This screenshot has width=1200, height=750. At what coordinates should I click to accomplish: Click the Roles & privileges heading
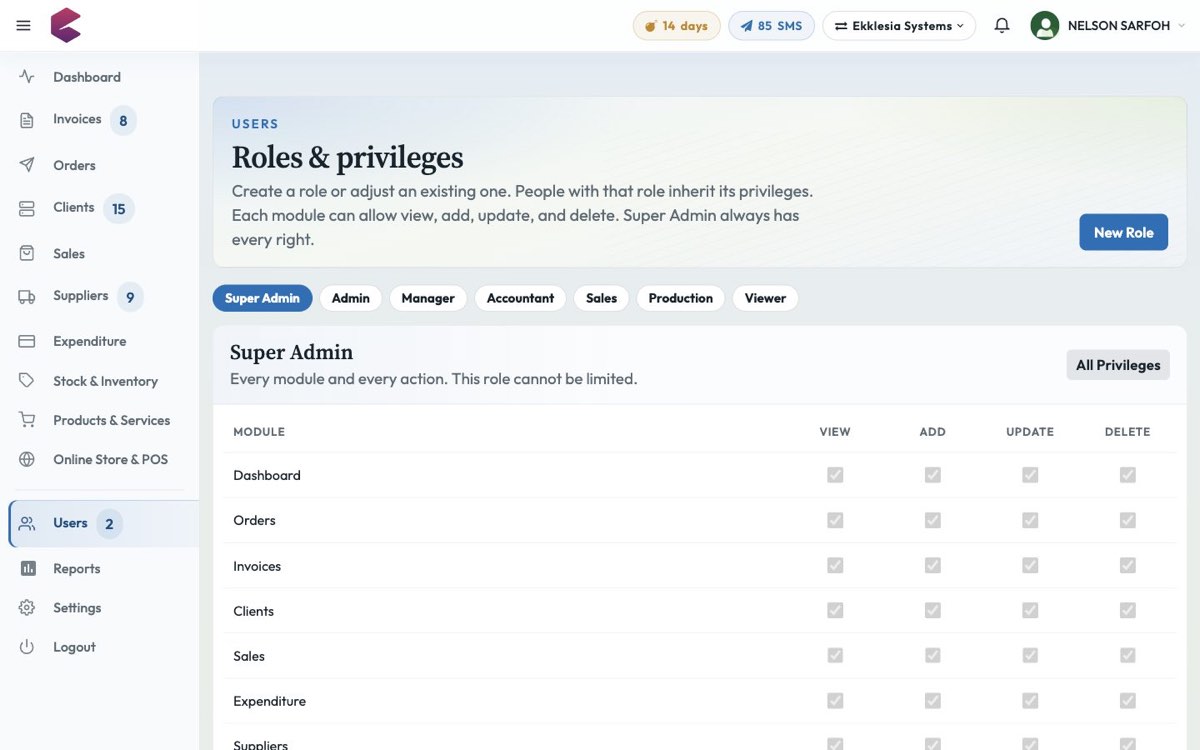[x=347, y=157]
